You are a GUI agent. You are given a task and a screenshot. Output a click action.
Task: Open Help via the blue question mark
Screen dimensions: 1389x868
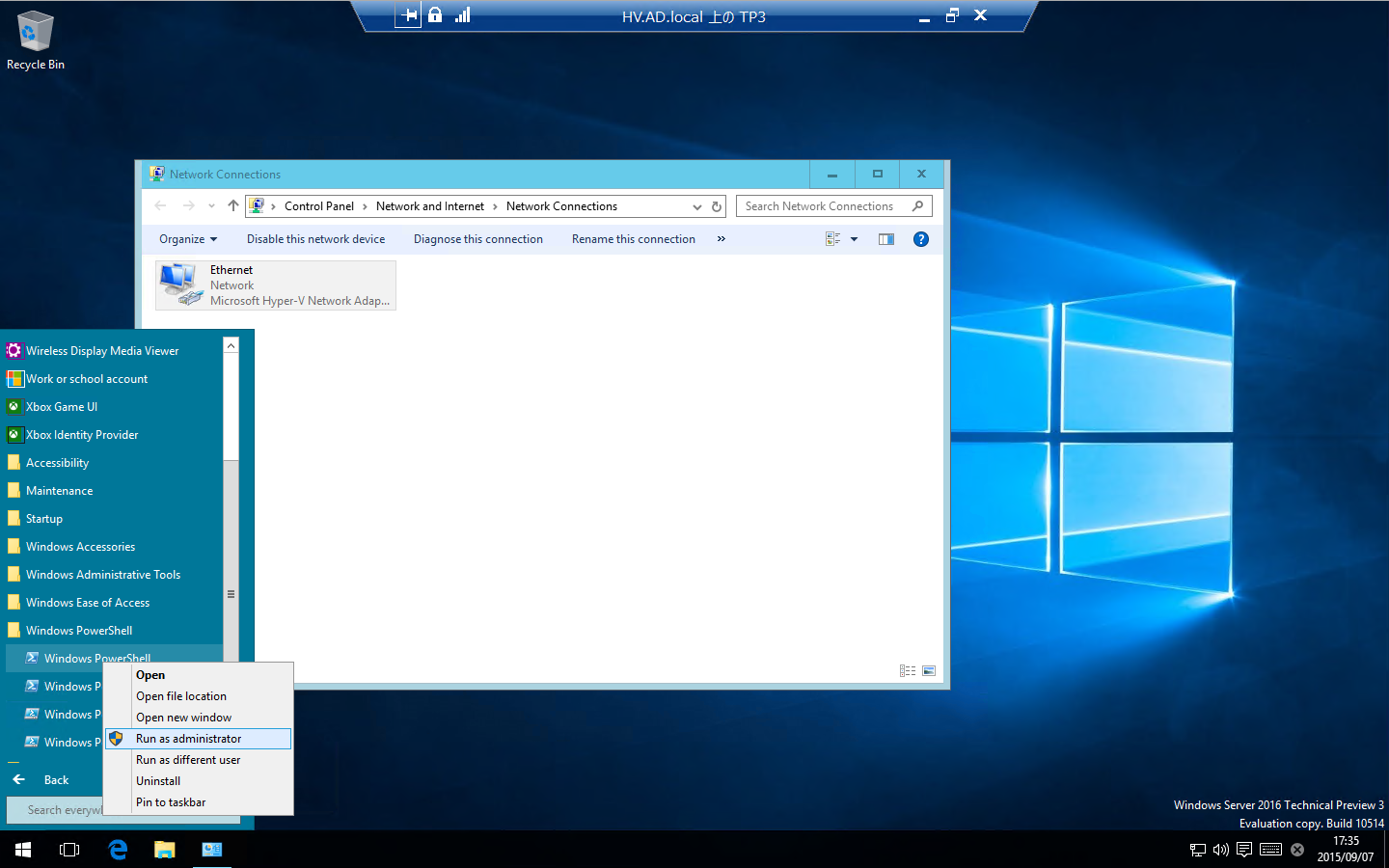click(921, 239)
